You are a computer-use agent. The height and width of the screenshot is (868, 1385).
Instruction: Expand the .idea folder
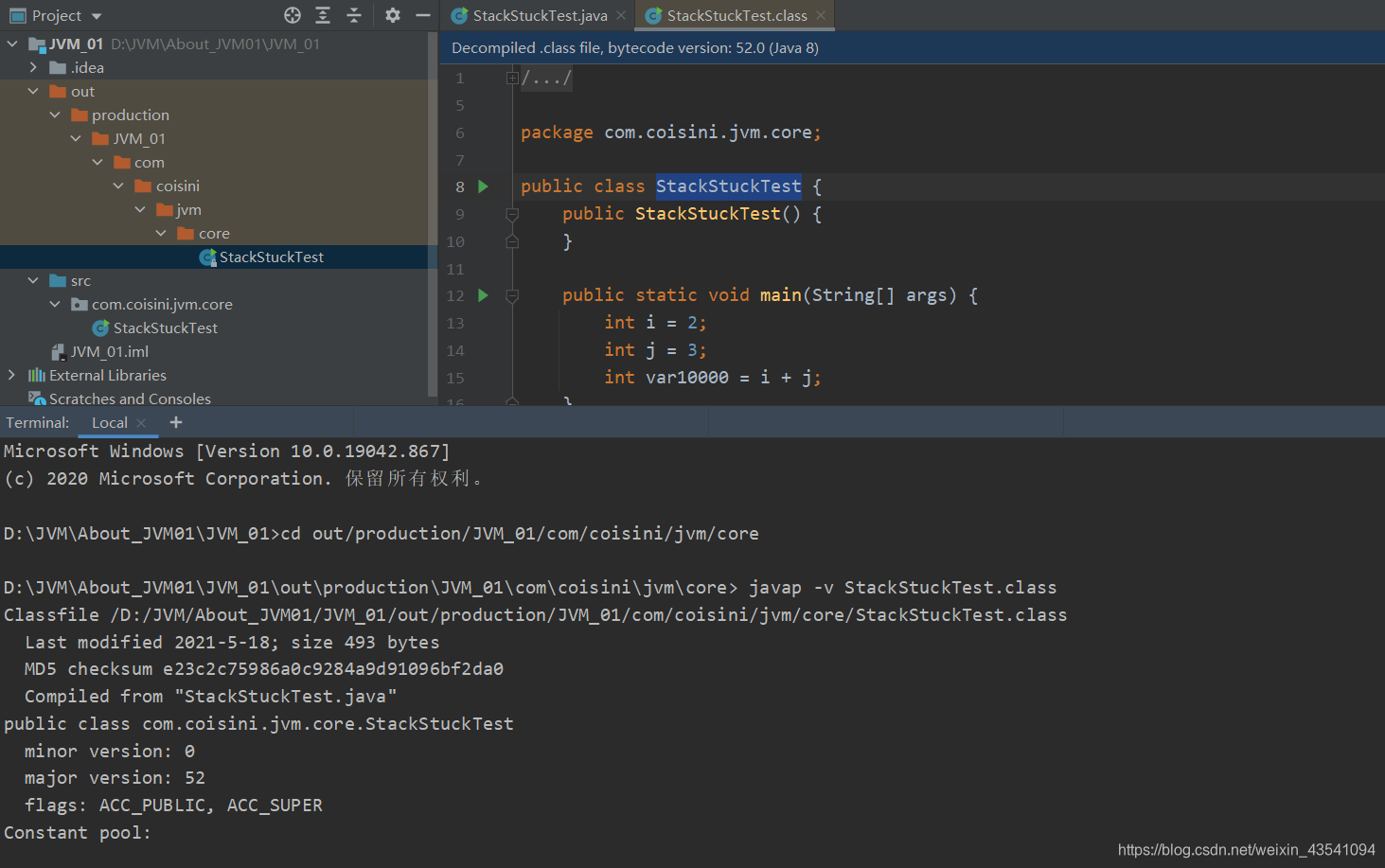33,67
